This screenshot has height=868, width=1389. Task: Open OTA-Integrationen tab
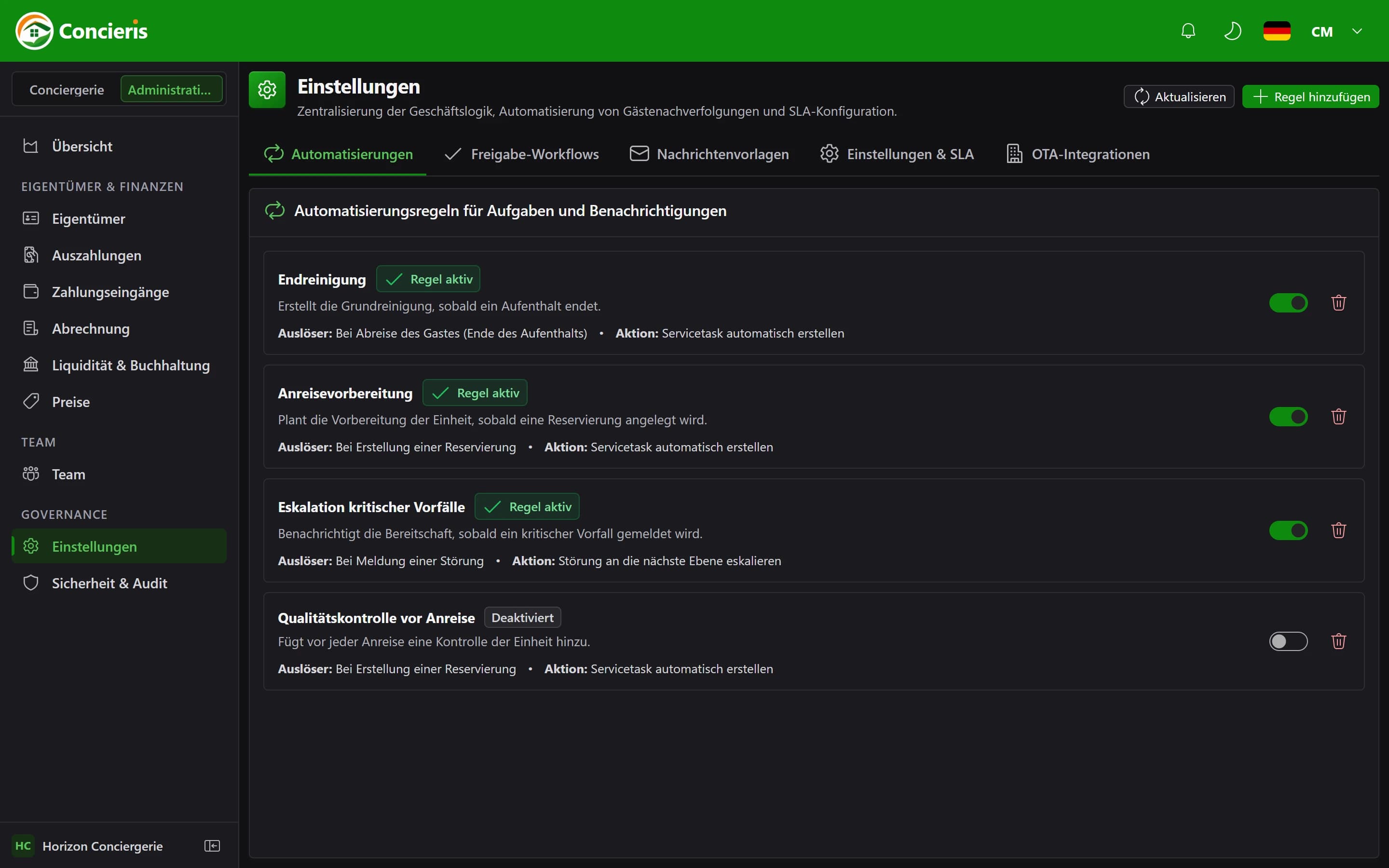click(x=1078, y=154)
